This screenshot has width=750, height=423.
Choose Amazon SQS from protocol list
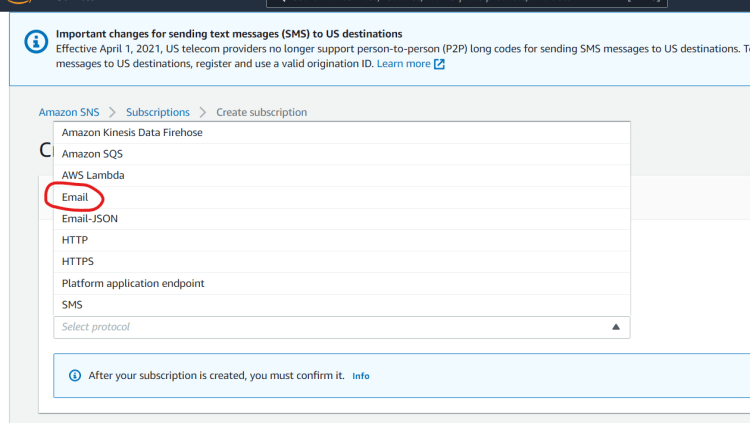click(342, 154)
